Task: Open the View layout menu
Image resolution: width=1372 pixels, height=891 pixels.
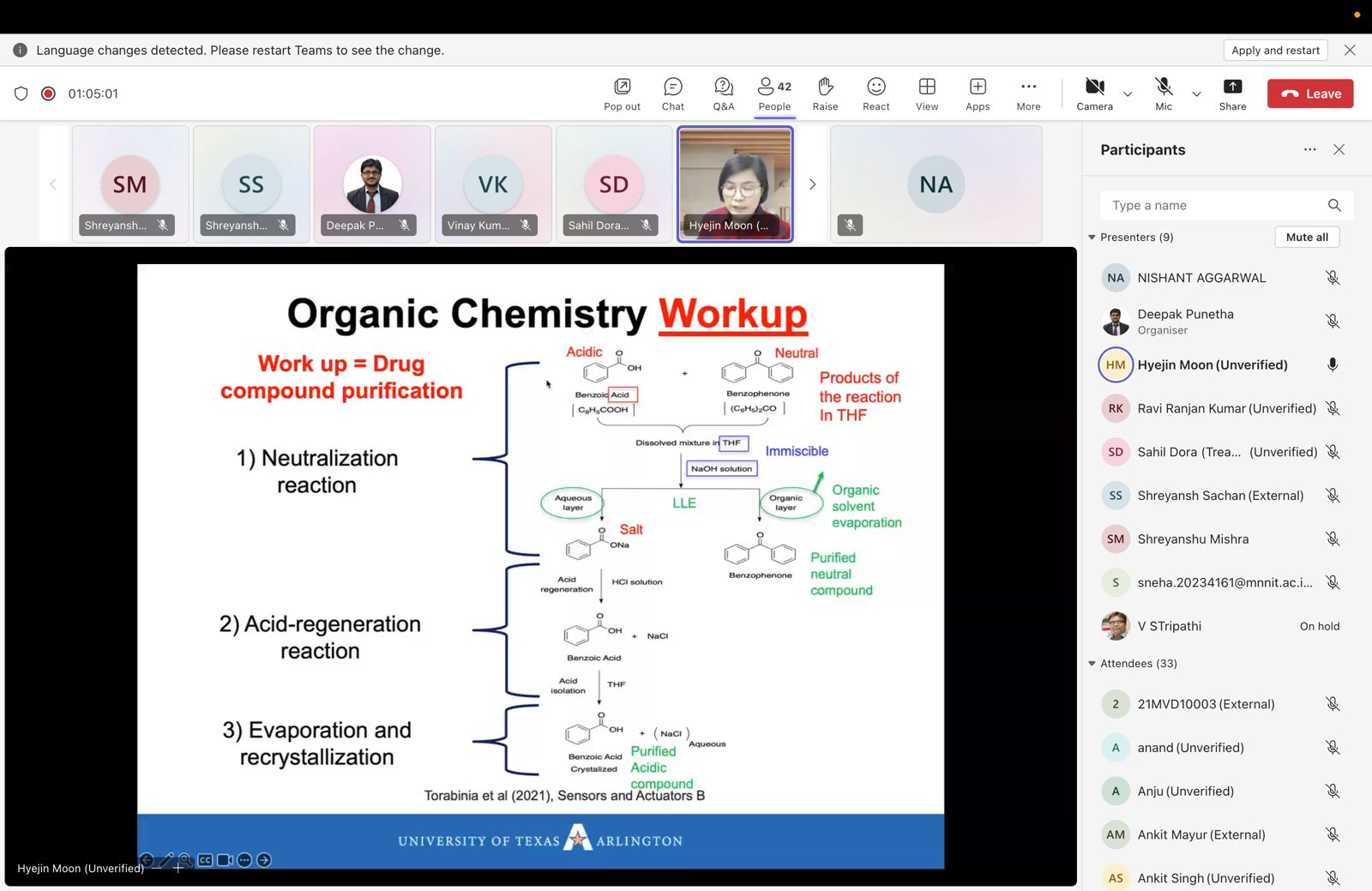Action: [926, 93]
